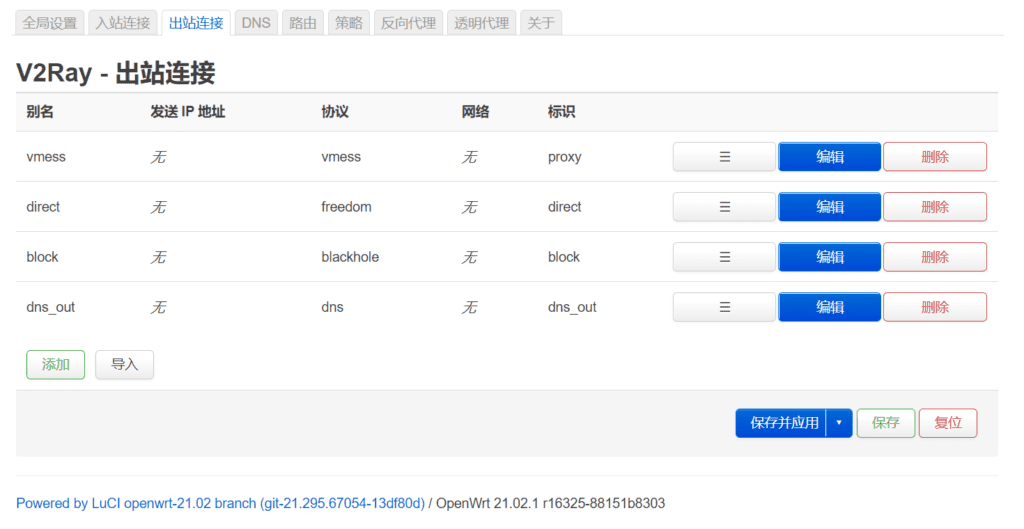Click the drag handle icon for direct row

724,207
